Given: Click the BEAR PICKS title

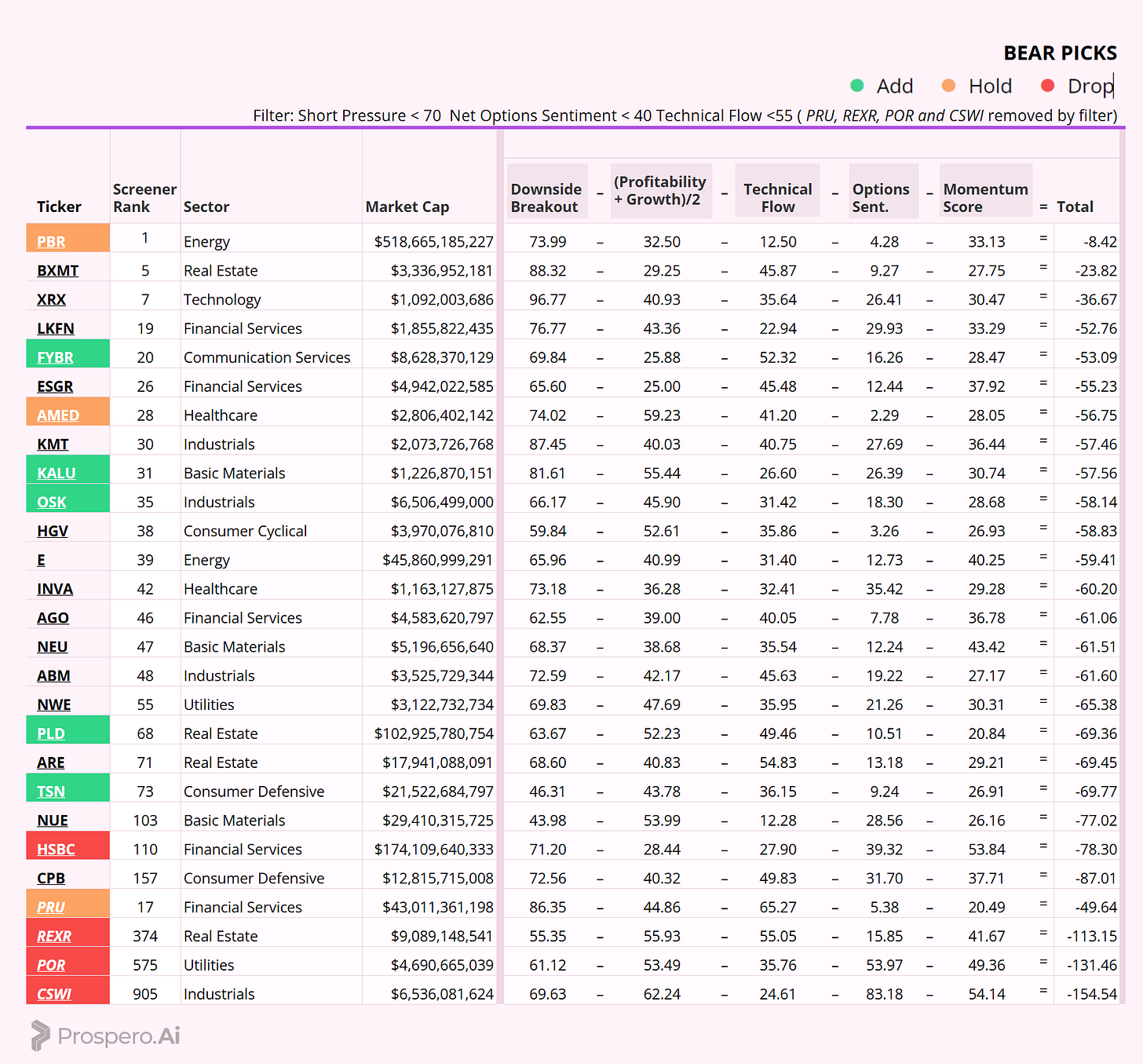Looking at the screenshot, I should (x=1060, y=53).
